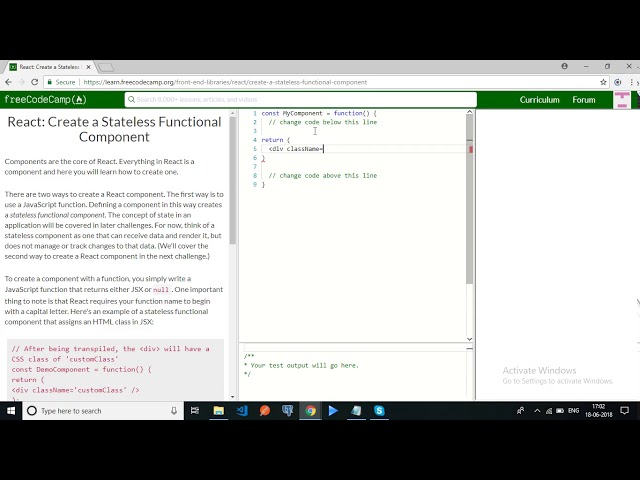Image resolution: width=640 pixels, height=480 pixels.
Task: Click the battery icon in the system tray
Action: 560,411
